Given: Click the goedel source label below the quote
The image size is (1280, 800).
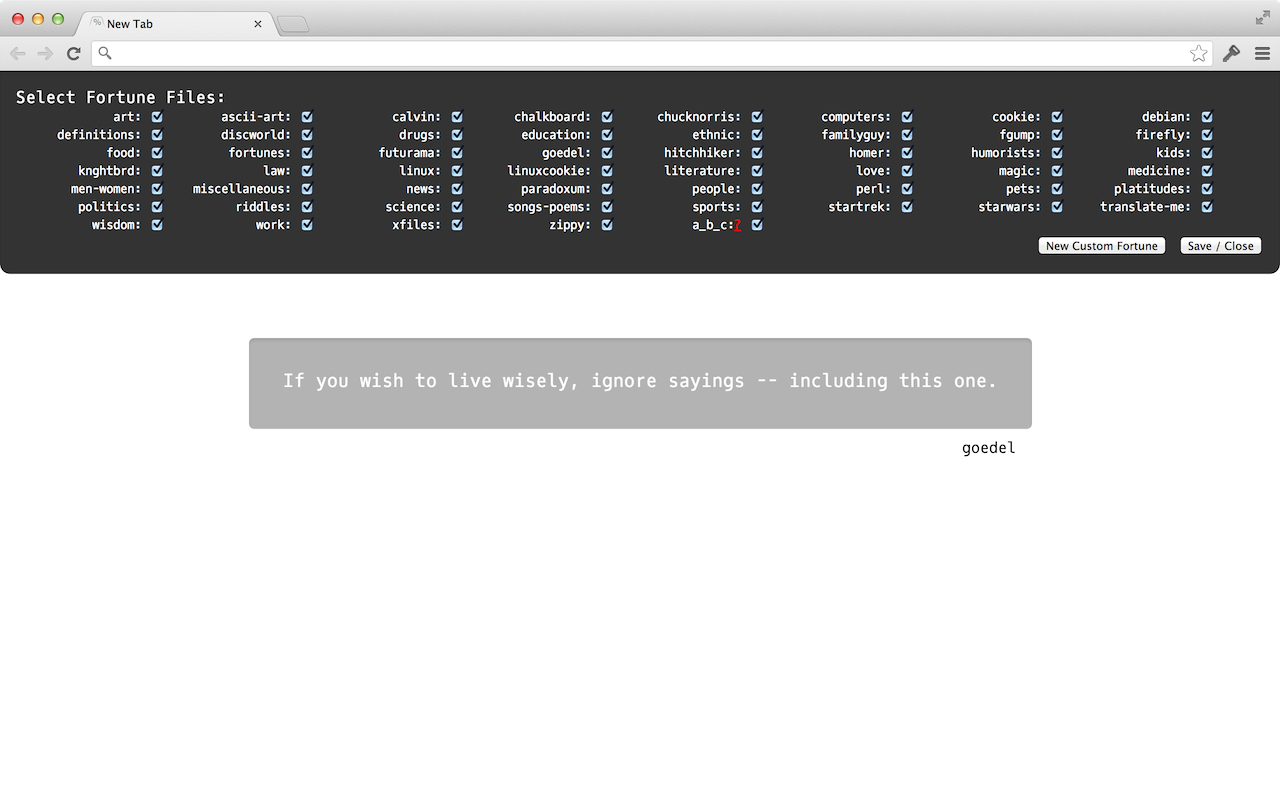Looking at the screenshot, I should point(989,448).
